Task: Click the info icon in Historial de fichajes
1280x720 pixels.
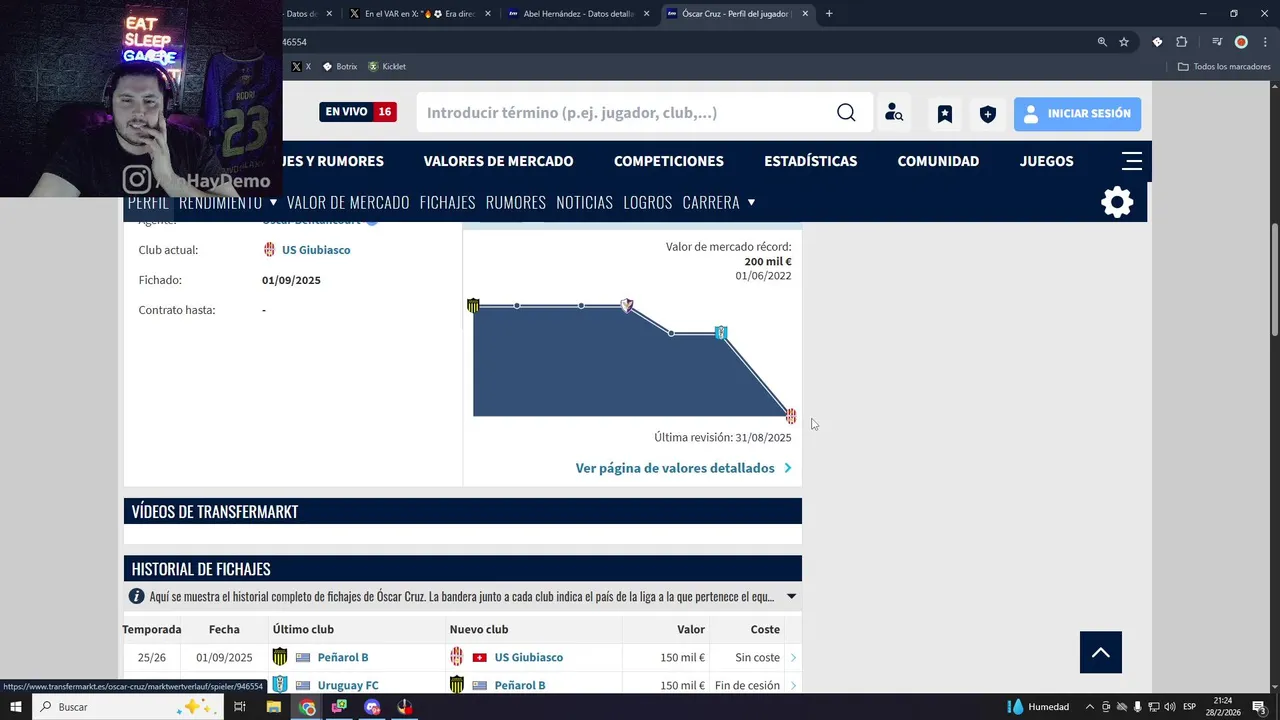Action: click(137, 596)
